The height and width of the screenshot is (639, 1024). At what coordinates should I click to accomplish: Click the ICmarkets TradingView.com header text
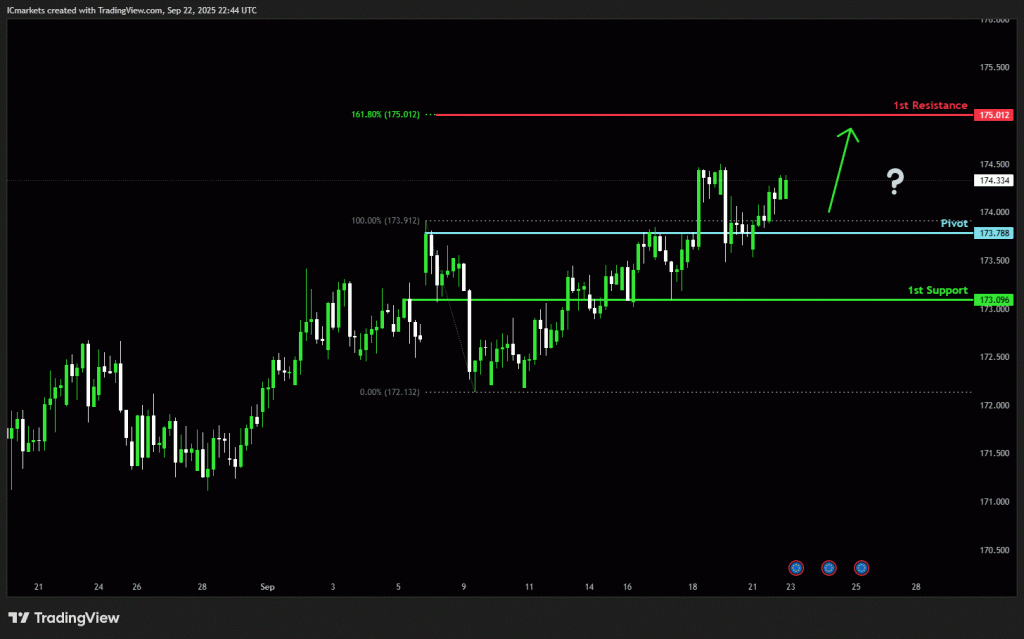pos(131,9)
